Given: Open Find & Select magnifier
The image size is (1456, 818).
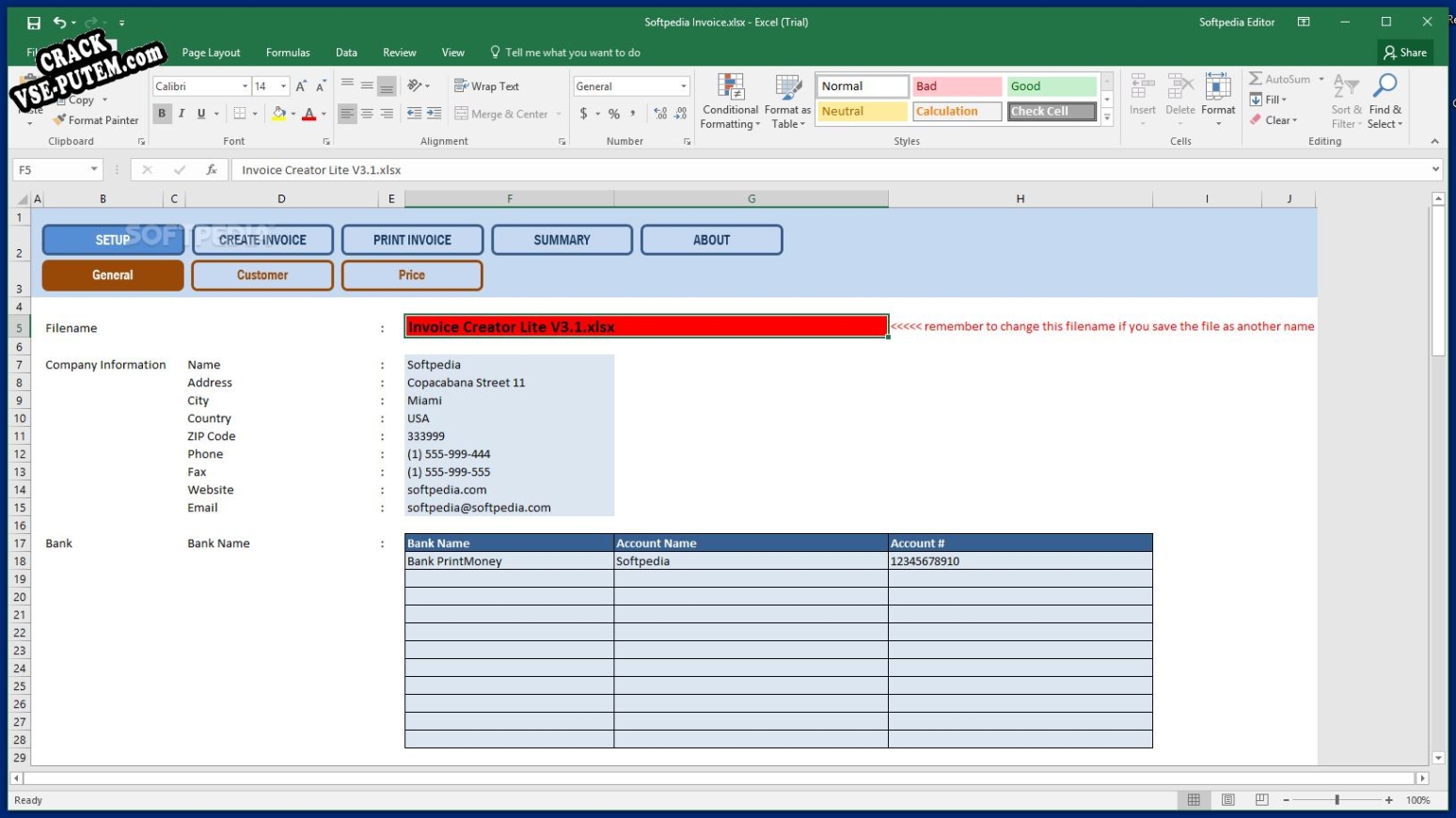Looking at the screenshot, I should 1385,101.
